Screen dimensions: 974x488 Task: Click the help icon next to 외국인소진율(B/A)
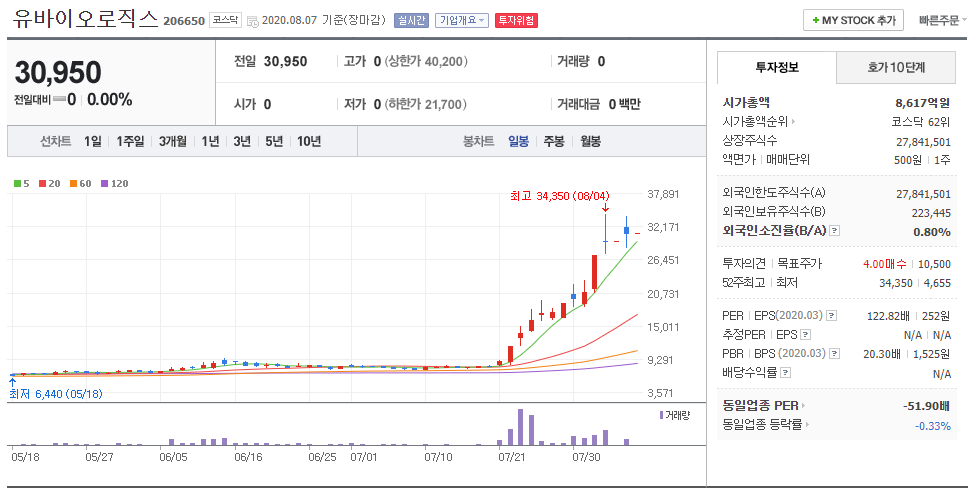point(834,231)
